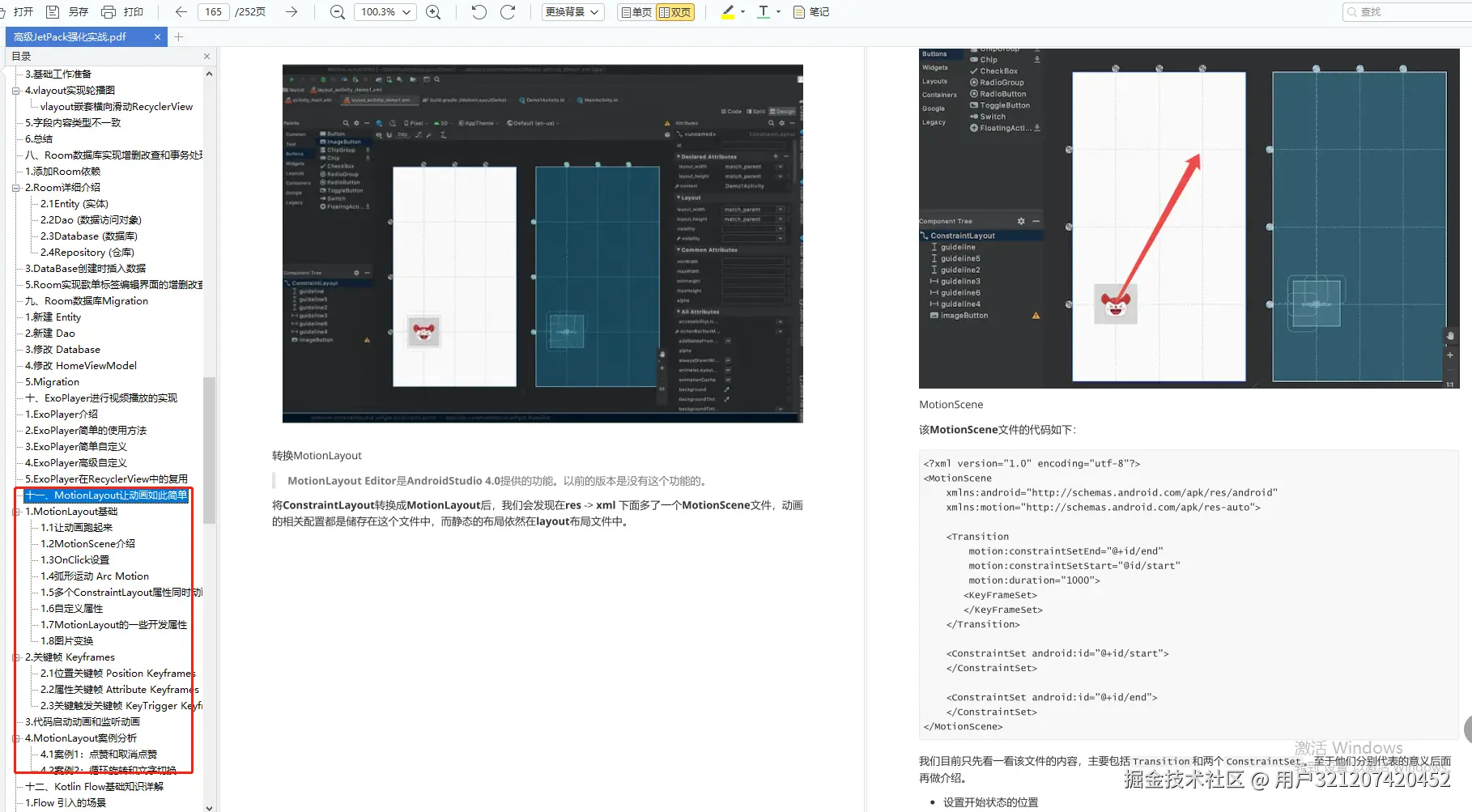Select the text underline T tool

pyautogui.click(x=764, y=12)
